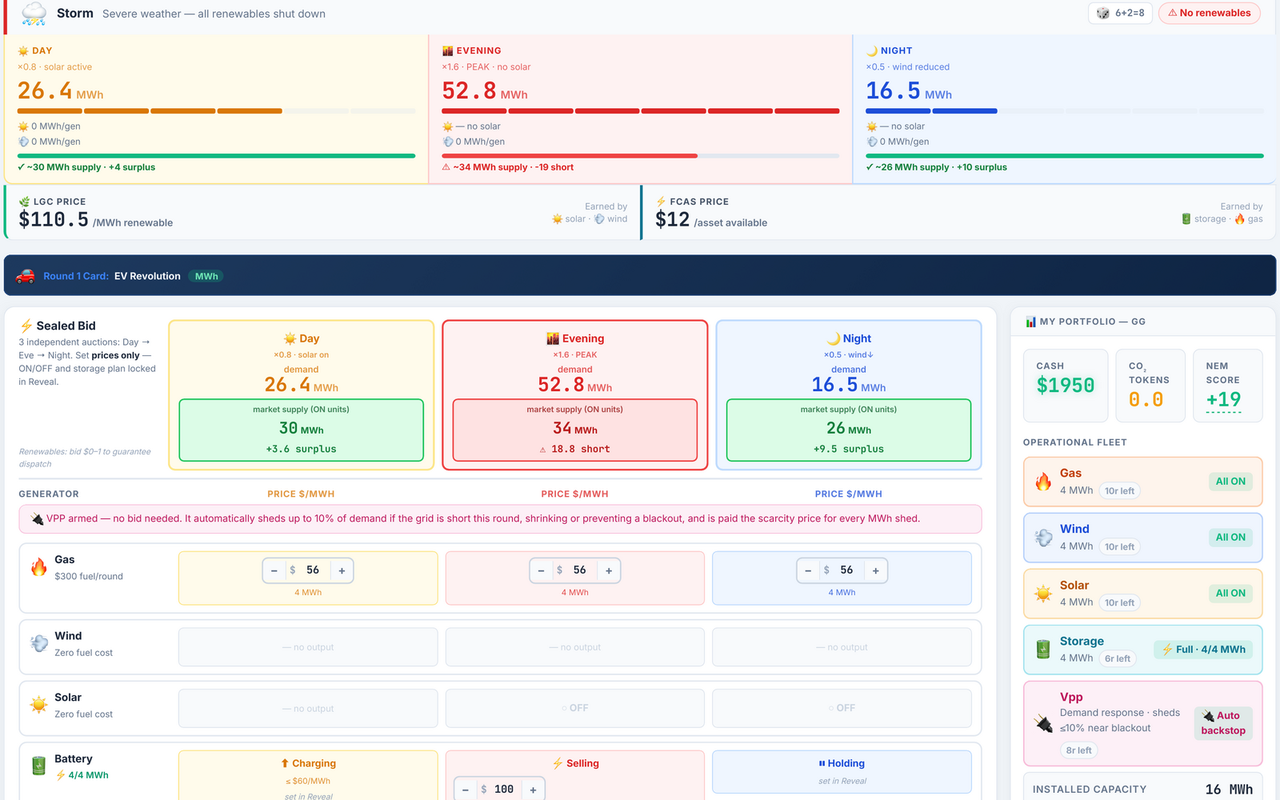Click the Gas flame icon in the generator list
Image resolution: width=1280 pixels, height=800 pixels.
(39, 567)
